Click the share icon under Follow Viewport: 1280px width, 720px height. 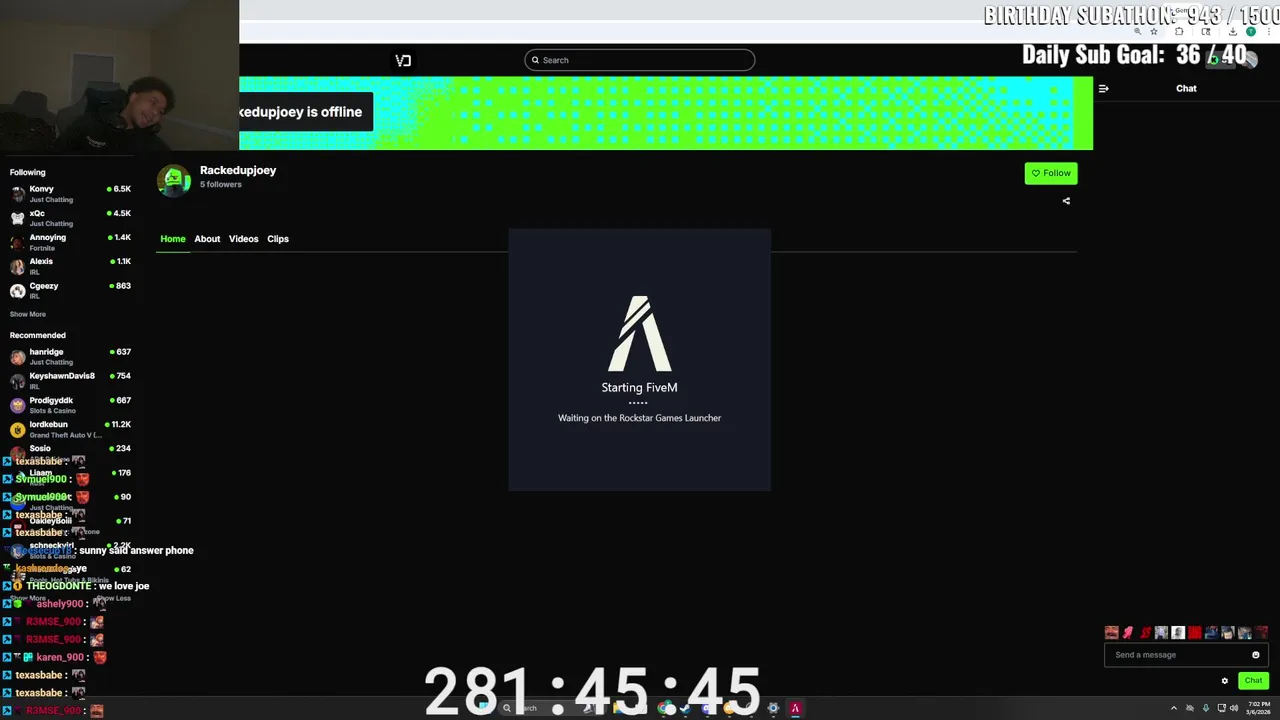click(1066, 201)
